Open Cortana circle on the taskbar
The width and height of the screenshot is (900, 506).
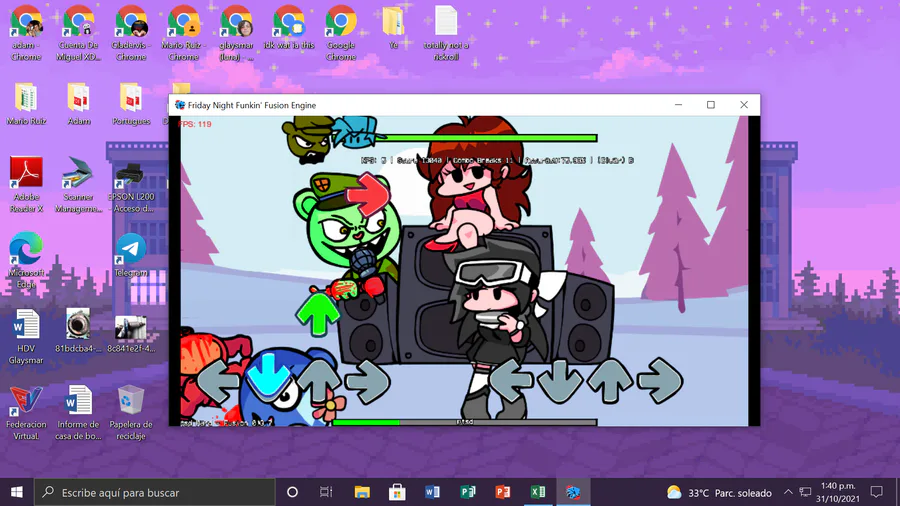tap(292, 492)
